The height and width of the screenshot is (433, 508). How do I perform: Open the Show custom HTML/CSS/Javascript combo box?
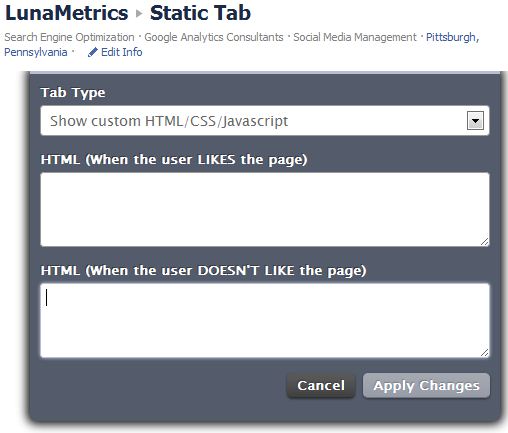265,121
